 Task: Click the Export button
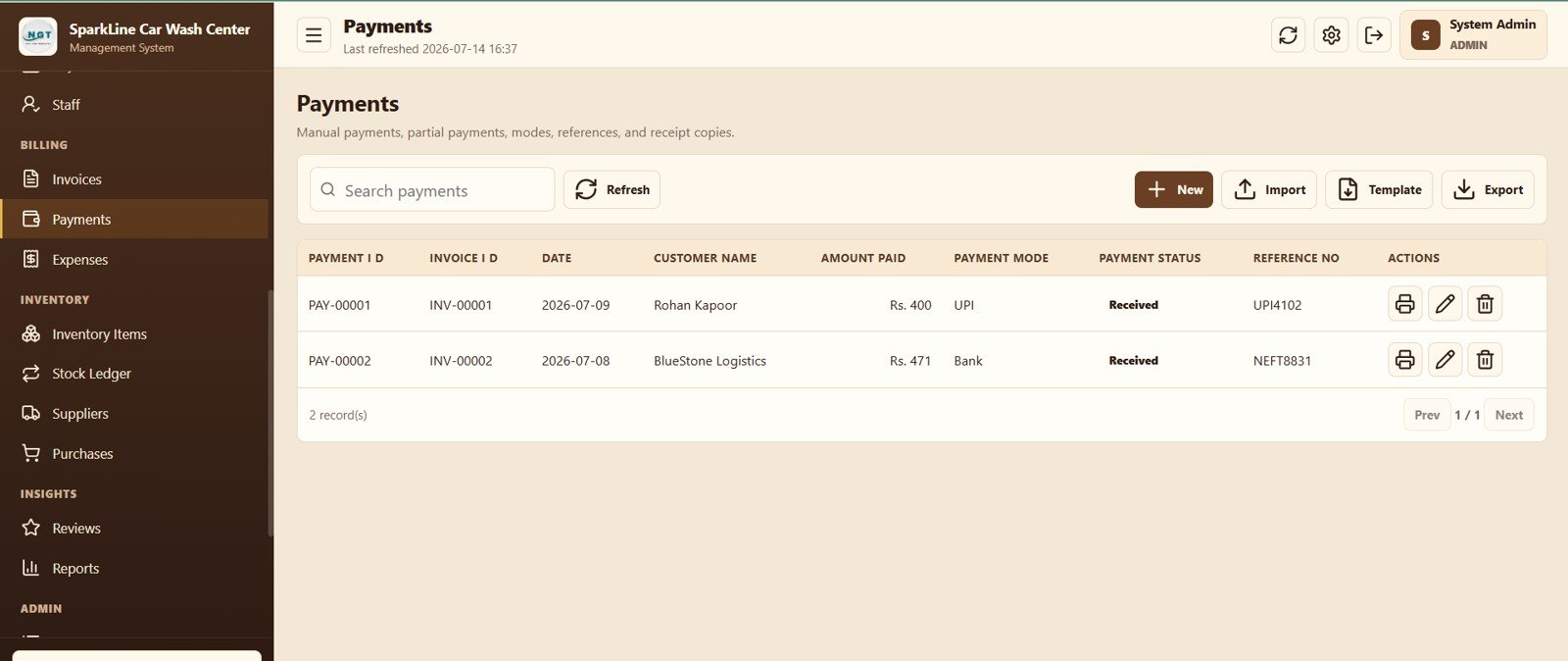(x=1488, y=189)
